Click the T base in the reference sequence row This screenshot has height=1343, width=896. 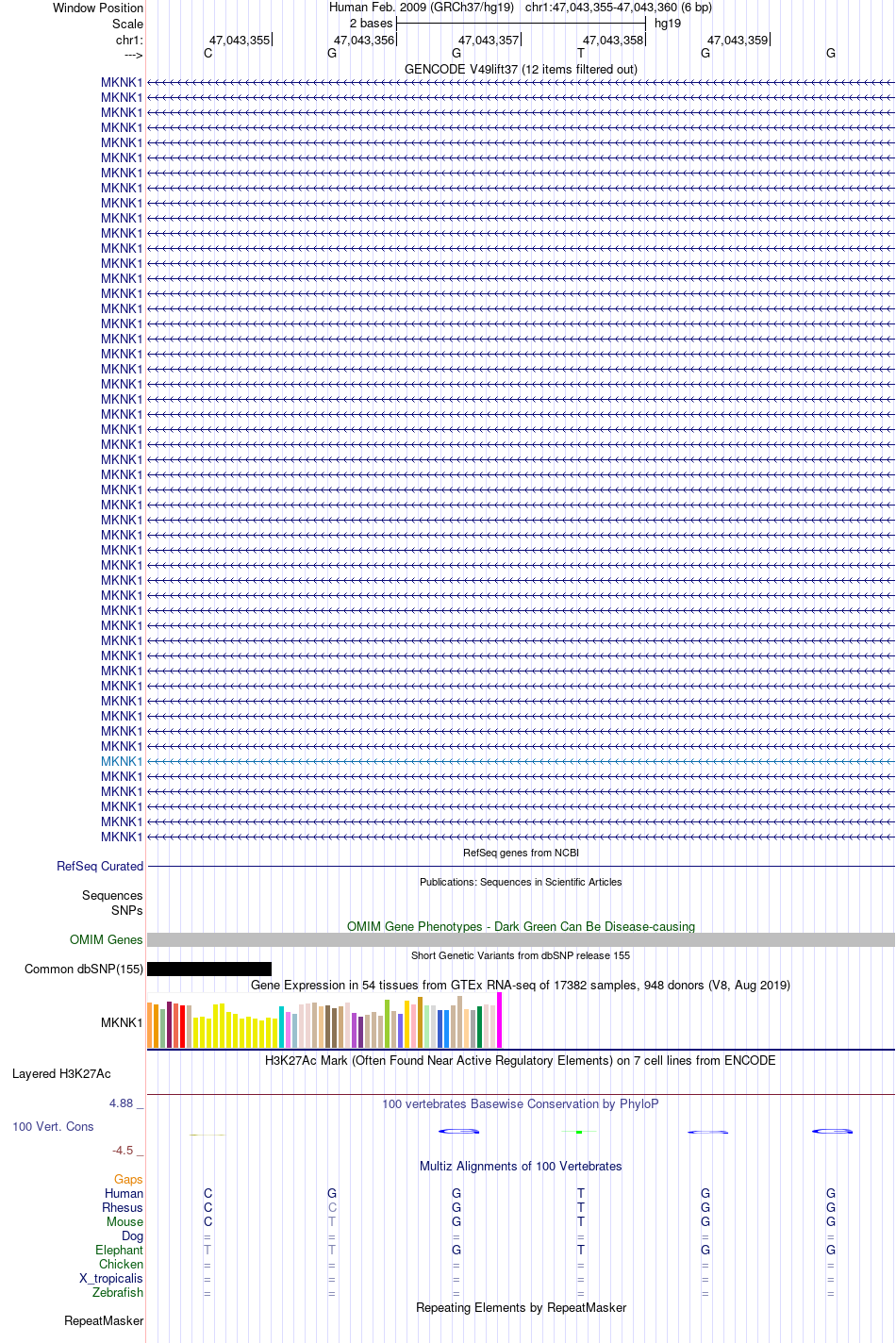coord(581,53)
